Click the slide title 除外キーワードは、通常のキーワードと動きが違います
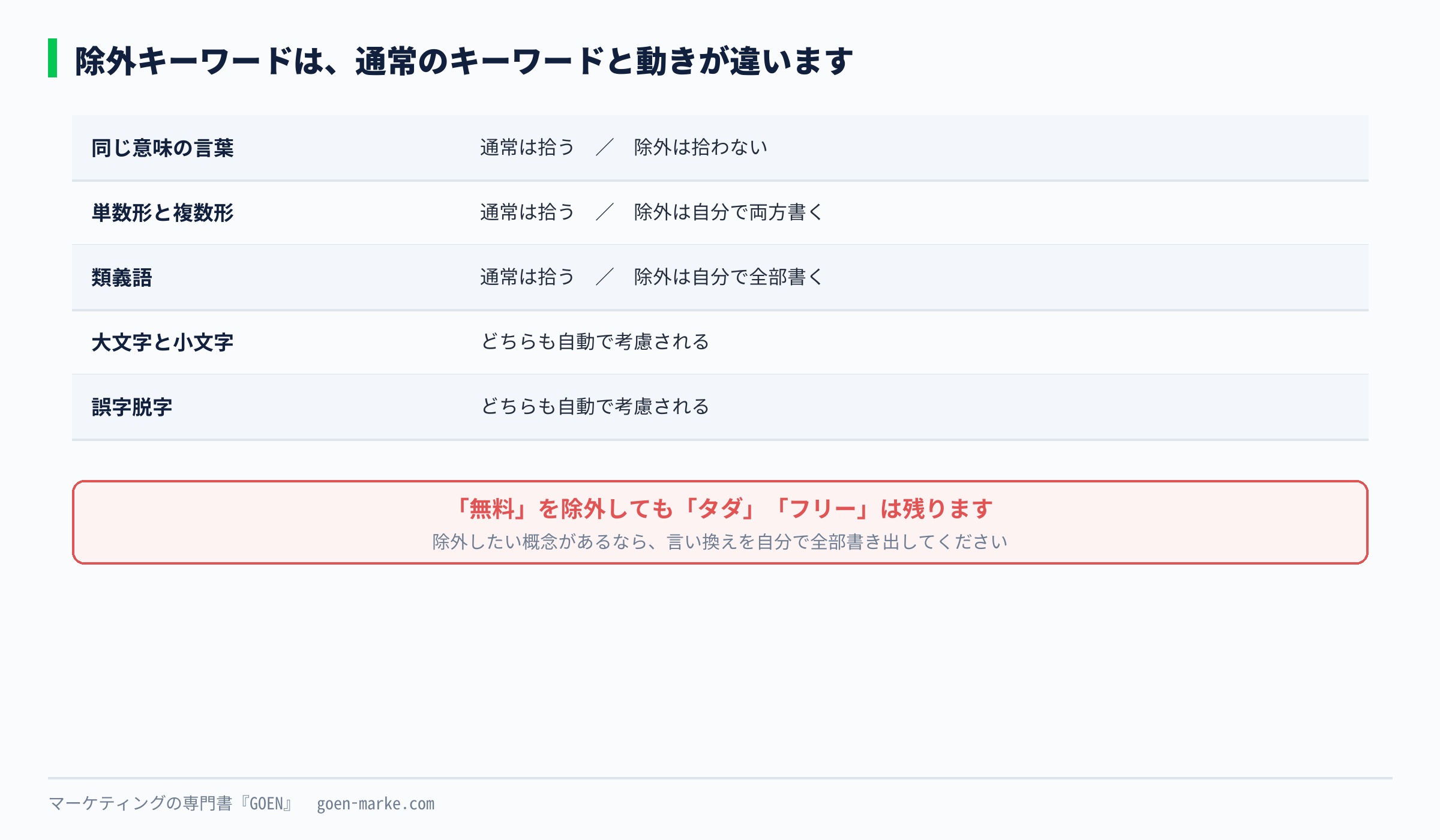This screenshot has width=1440, height=840. (463, 61)
